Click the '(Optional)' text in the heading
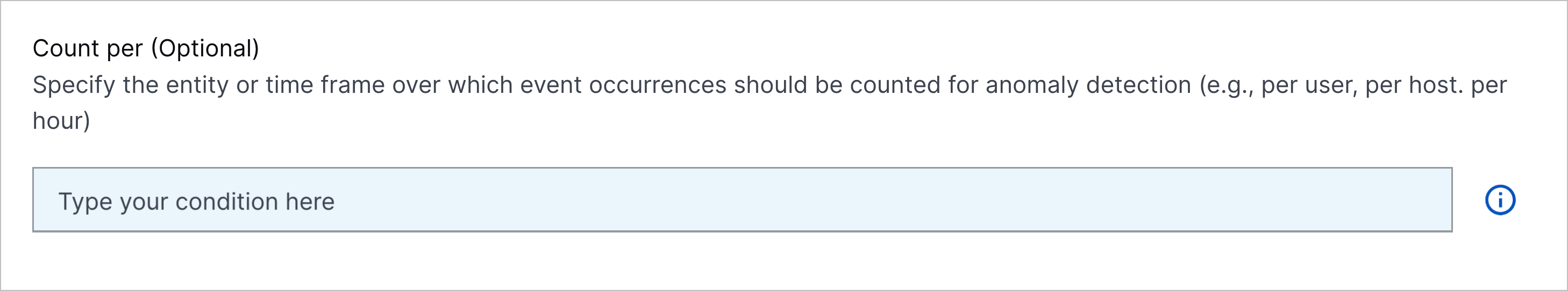 point(205,49)
